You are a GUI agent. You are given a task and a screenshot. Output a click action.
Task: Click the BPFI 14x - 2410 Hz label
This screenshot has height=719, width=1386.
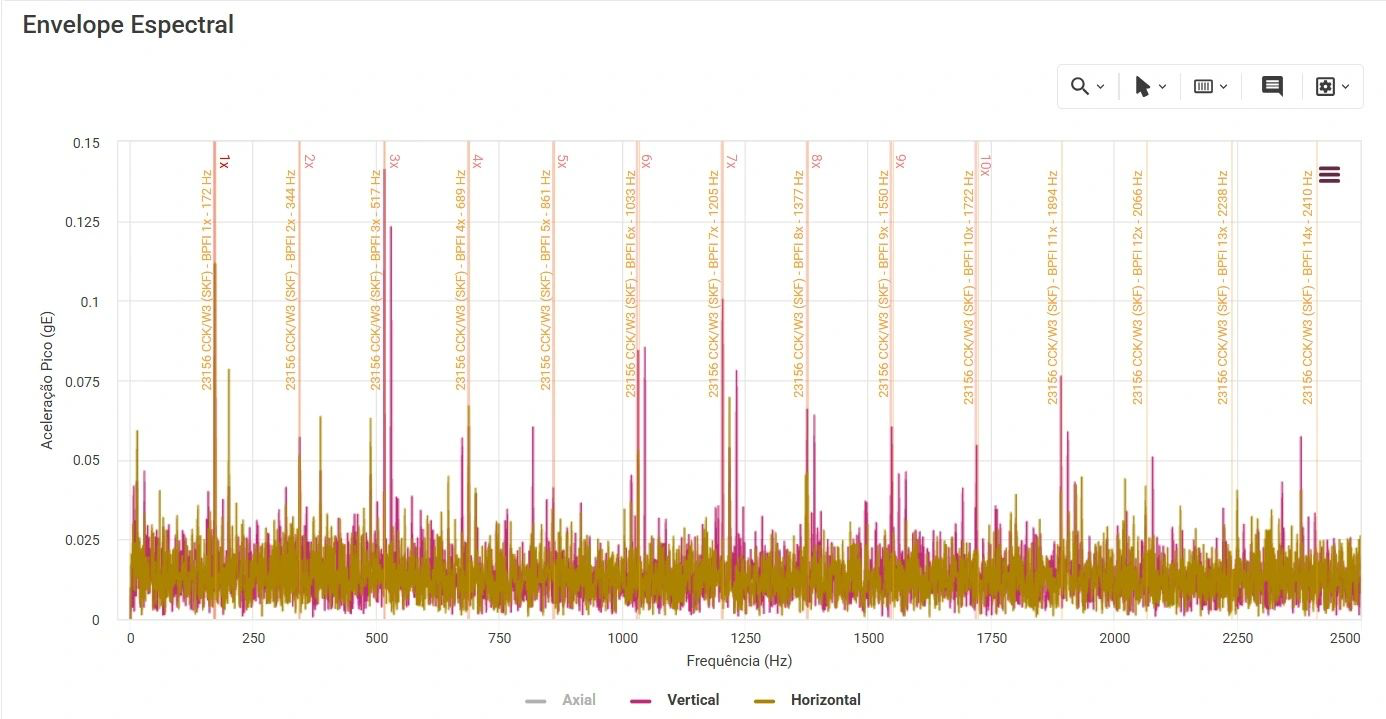[x=1307, y=287]
